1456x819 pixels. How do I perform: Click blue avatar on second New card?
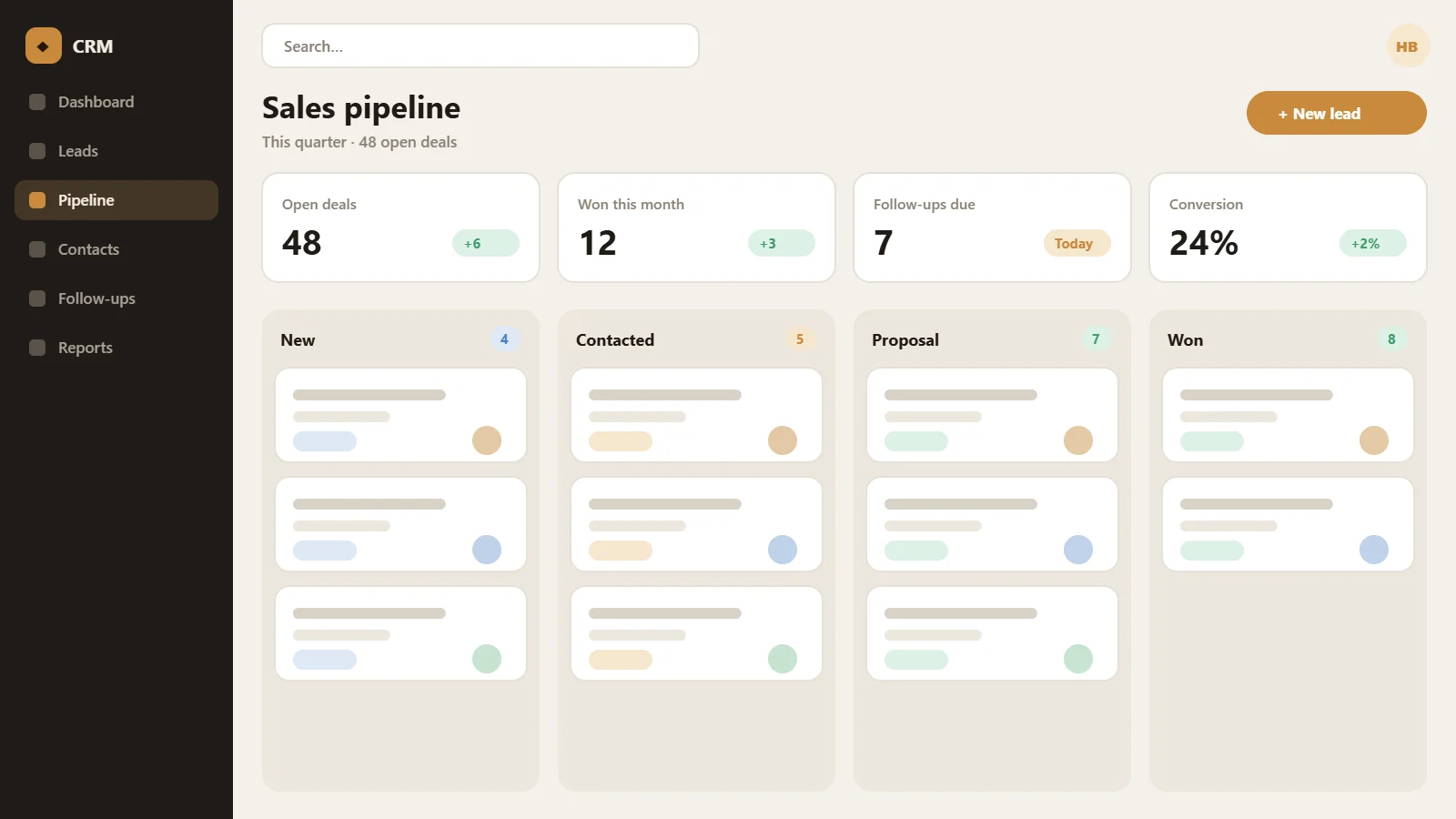click(x=487, y=550)
